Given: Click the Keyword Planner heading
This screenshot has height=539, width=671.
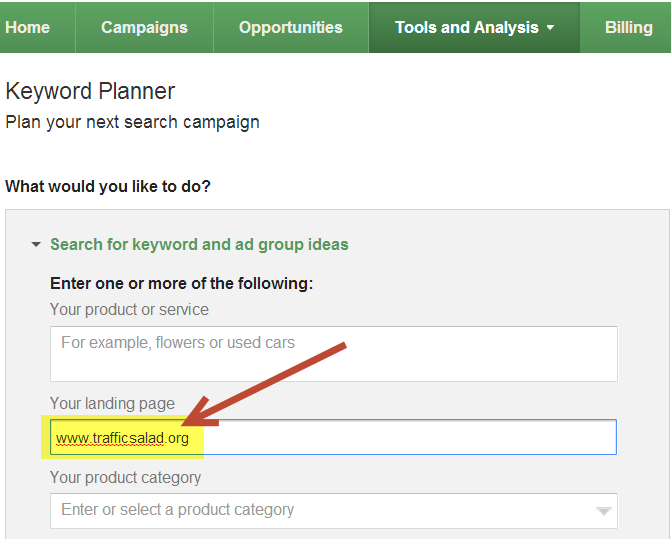Looking at the screenshot, I should pyautogui.click(x=90, y=91).
